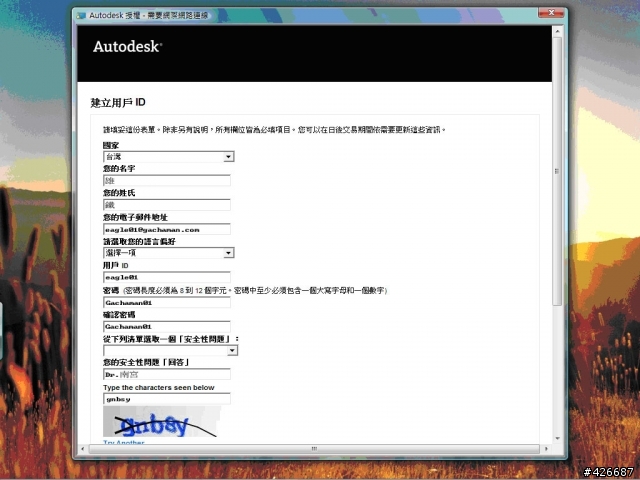Open the language preference dropdown

coord(169,253)
